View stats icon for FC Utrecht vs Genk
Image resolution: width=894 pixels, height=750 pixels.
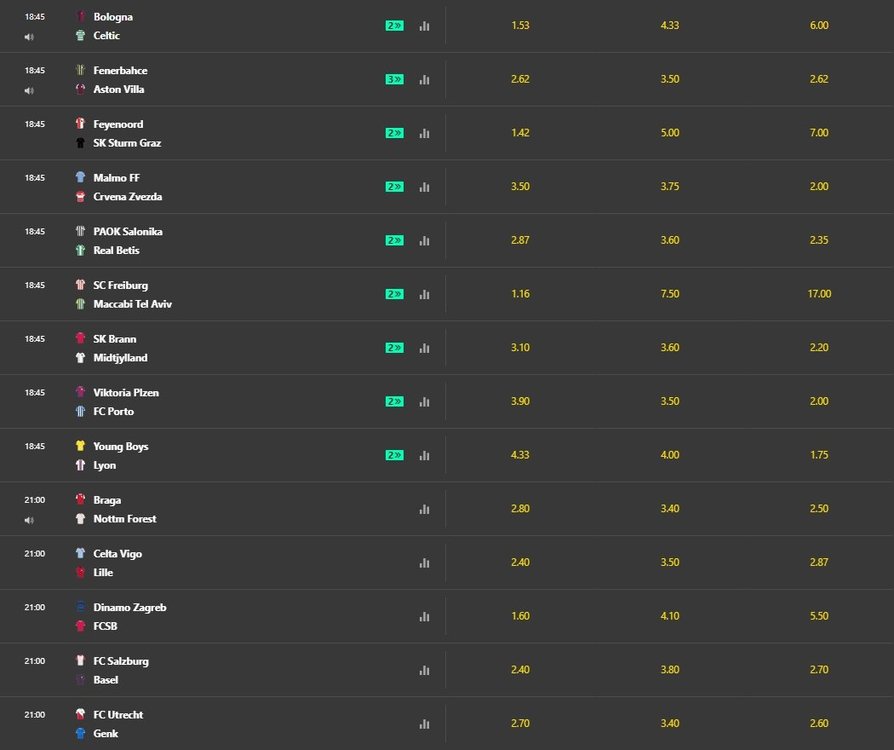click(x=424, y=724)
